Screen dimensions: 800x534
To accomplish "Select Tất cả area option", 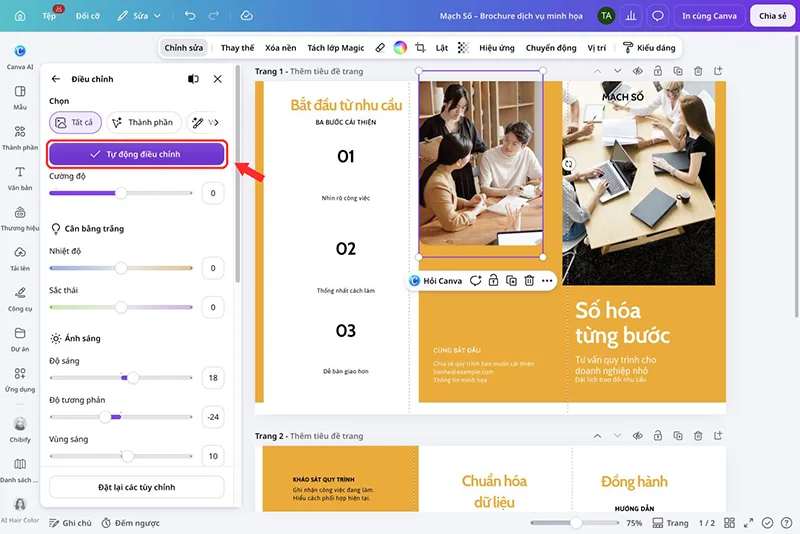I will 75,122.
